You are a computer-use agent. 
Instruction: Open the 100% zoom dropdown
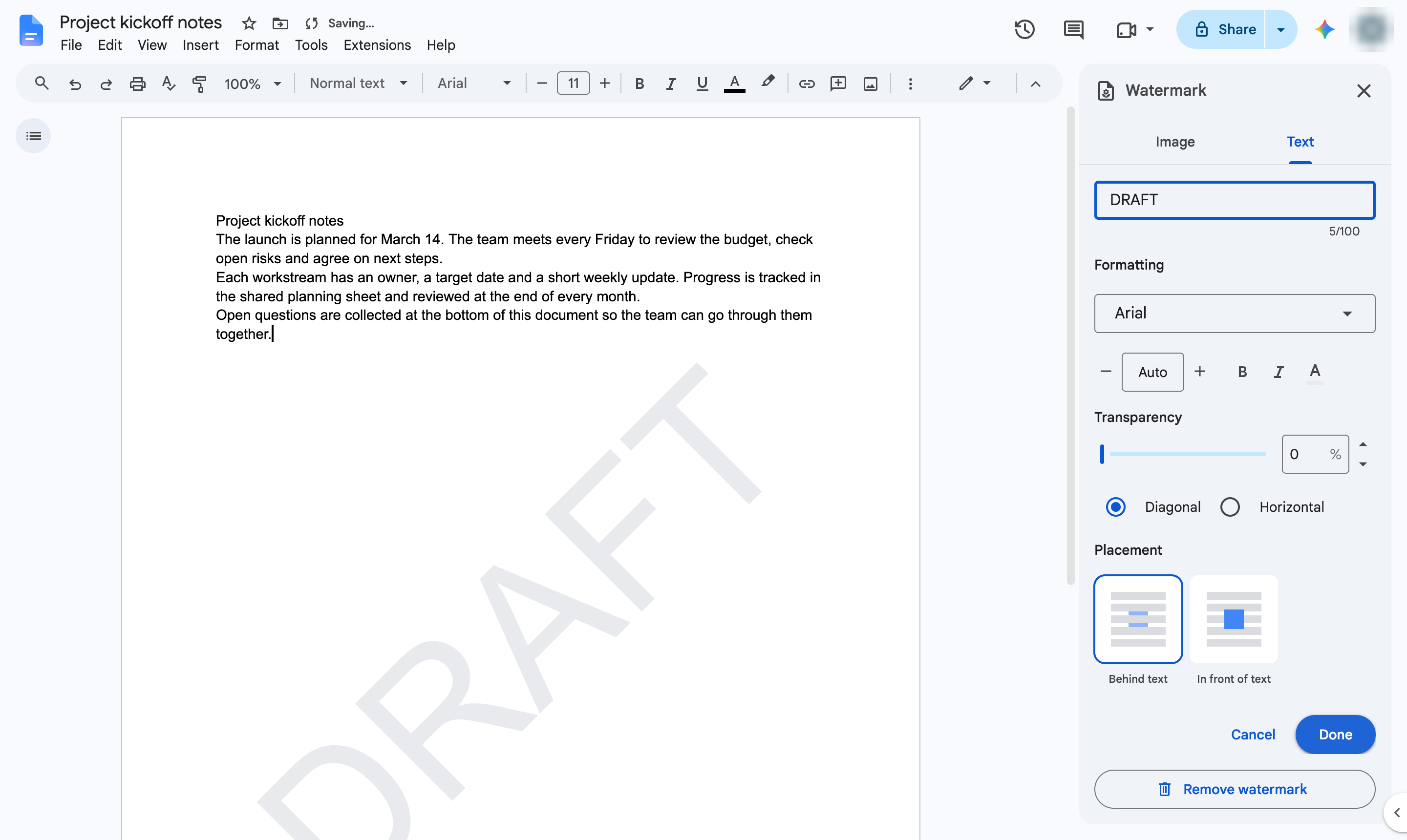[253, 84]
